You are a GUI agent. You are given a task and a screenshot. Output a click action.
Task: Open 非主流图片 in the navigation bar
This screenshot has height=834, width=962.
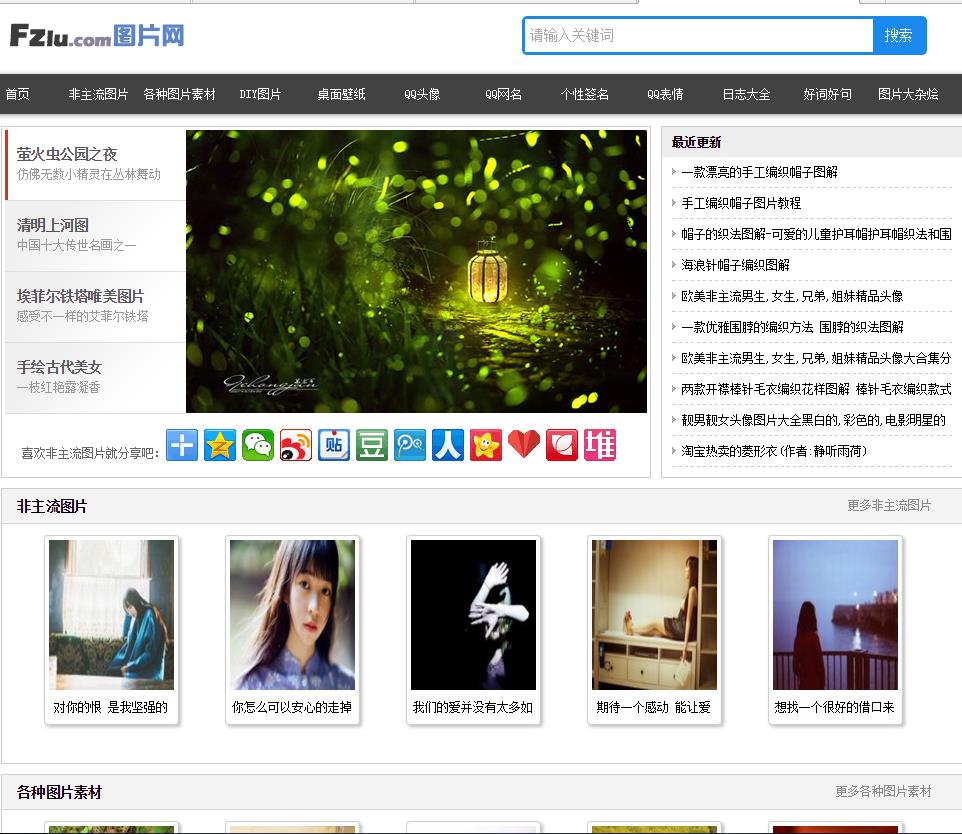[98, 94]
